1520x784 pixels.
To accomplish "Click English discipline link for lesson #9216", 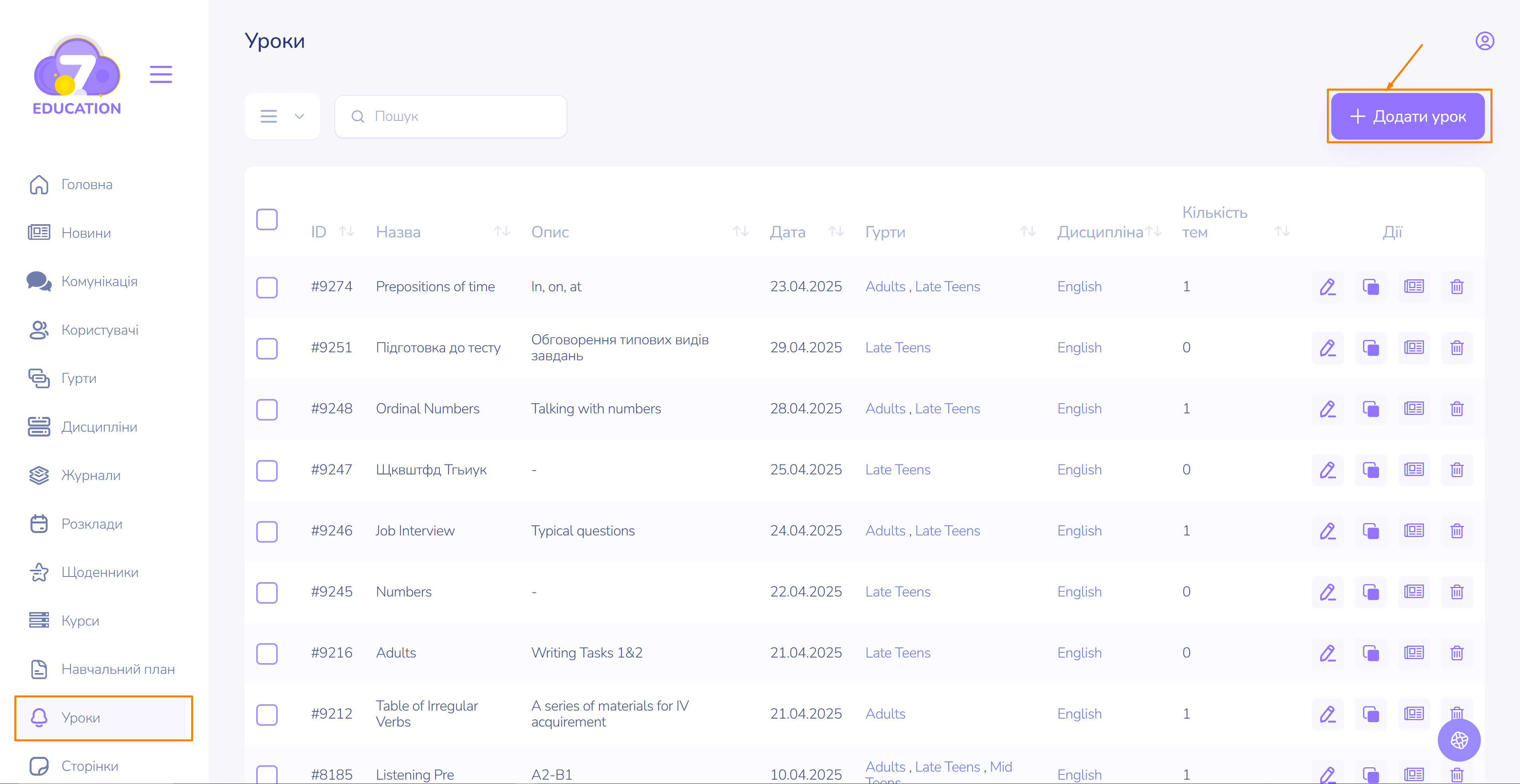I will point(1079,653).
